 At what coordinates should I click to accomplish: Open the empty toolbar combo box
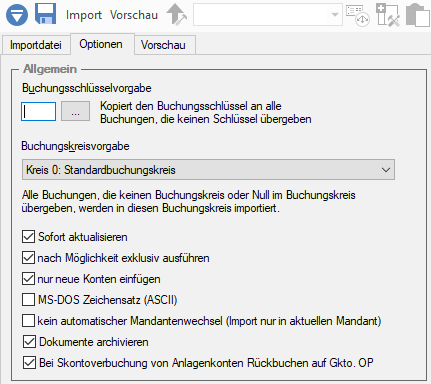coord(268,15)
